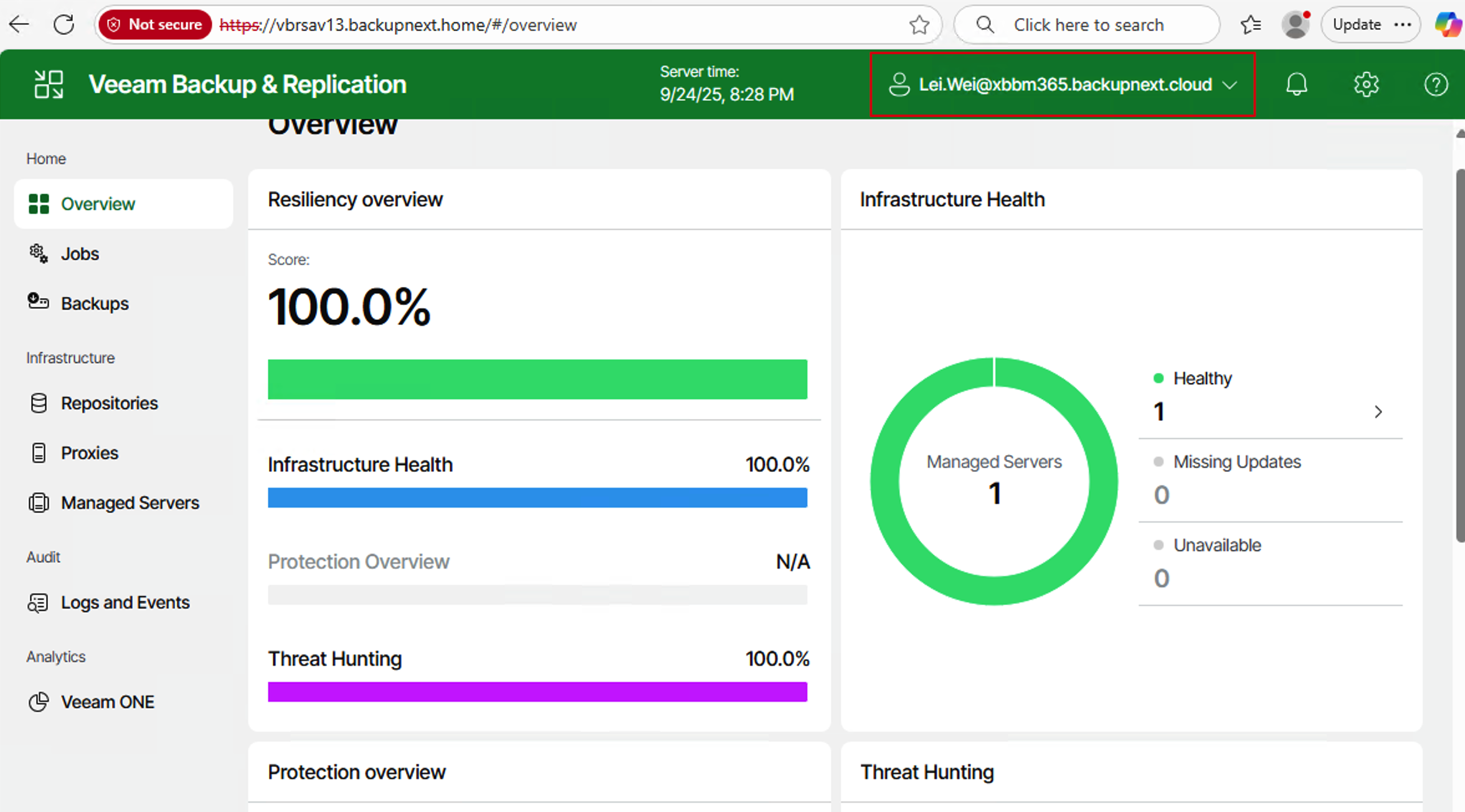This screenshot has height=812, width=1465.
Task: Click the green resiliency score bar
Action: click(537, 379)
